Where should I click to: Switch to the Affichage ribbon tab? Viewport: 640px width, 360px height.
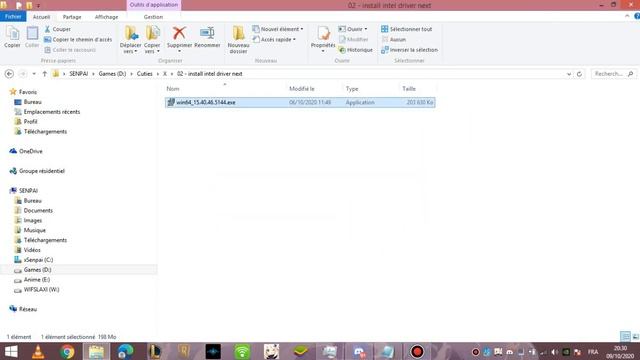pyautogui.click(x=106, y=17)
